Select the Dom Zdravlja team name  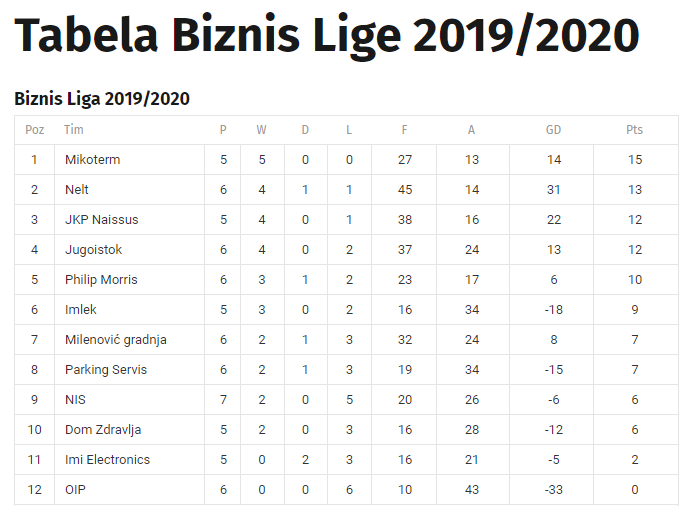click(103, 430)
